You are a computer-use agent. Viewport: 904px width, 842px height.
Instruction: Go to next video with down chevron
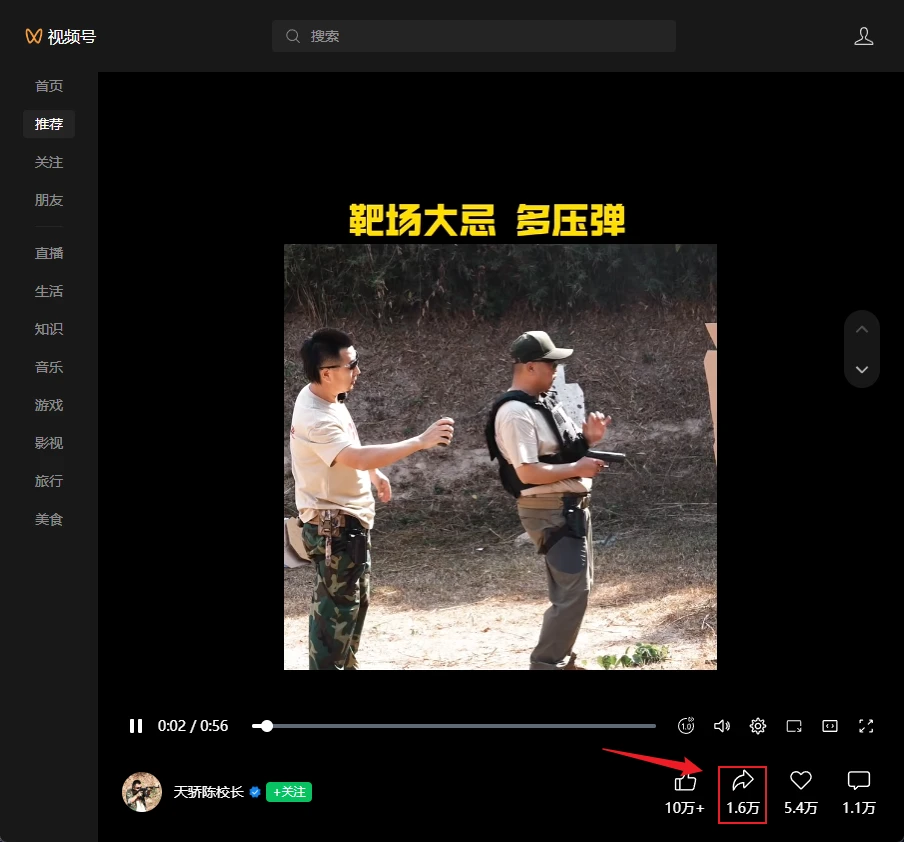pyautogui.click(x=862, y=370)
